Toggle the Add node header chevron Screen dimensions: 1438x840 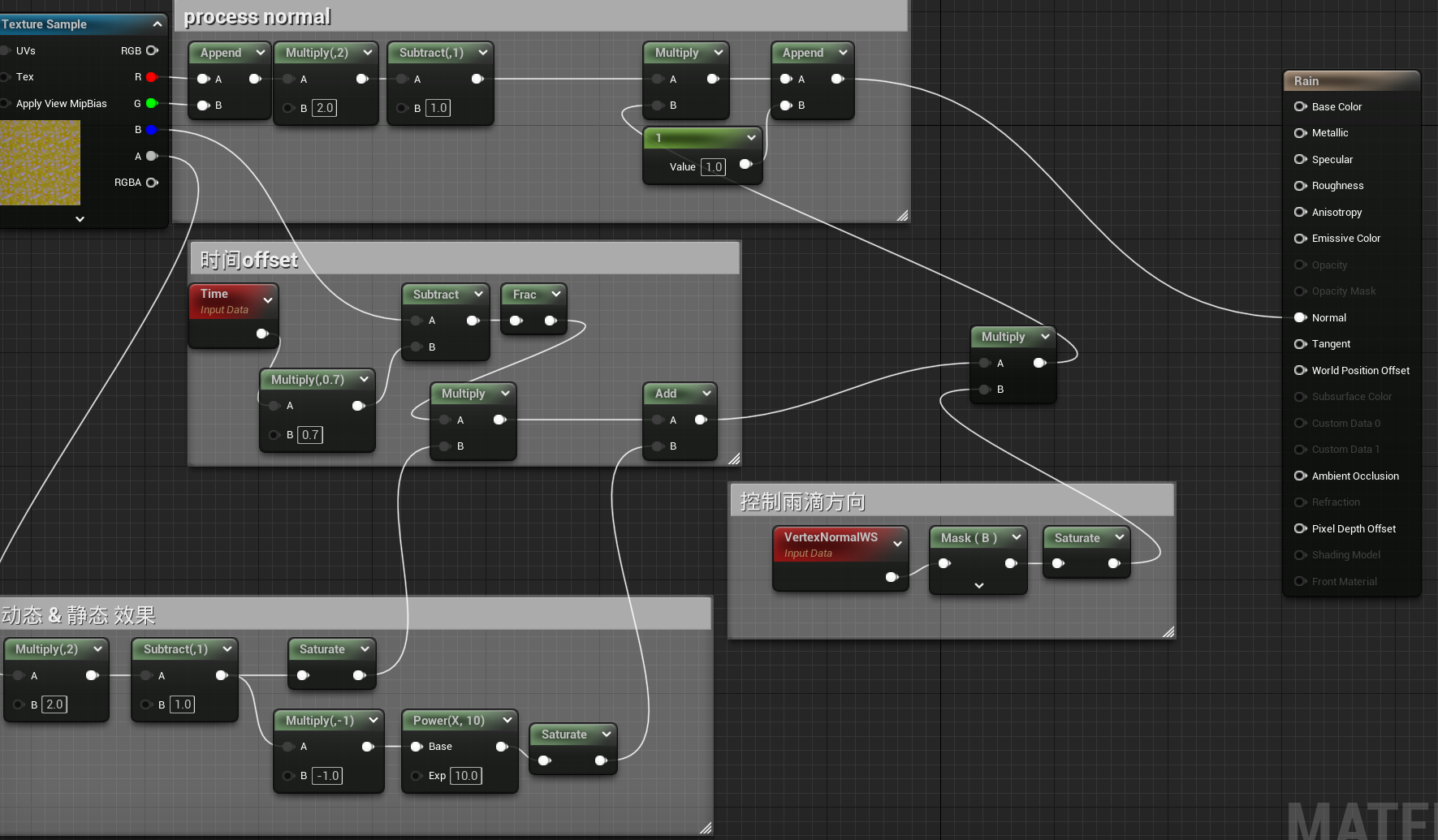[707, 394]
